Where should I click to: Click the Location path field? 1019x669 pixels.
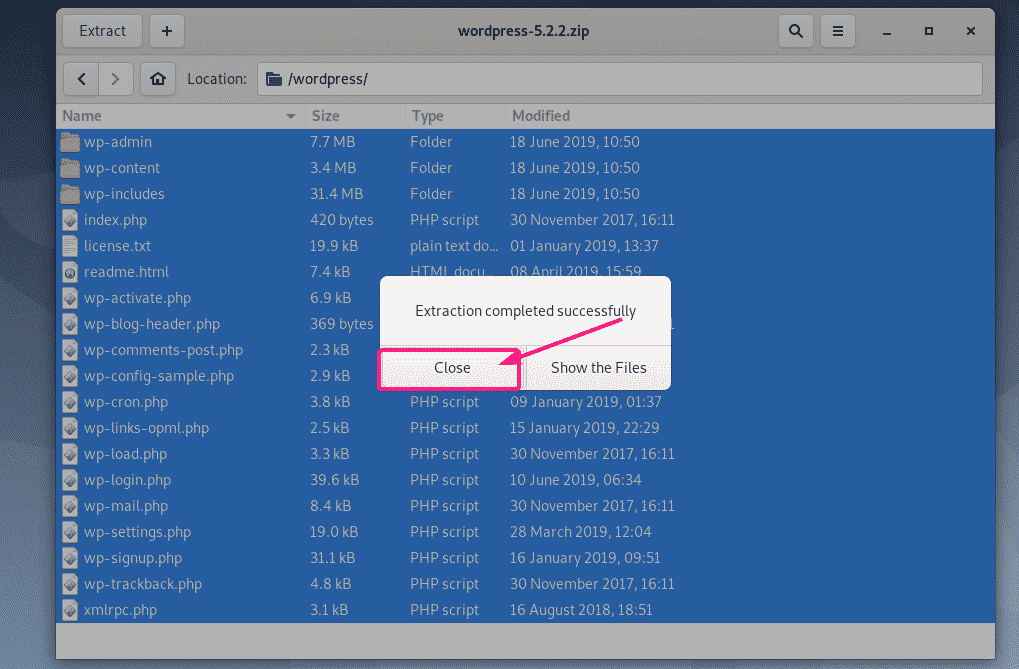(x=619, y=79)
